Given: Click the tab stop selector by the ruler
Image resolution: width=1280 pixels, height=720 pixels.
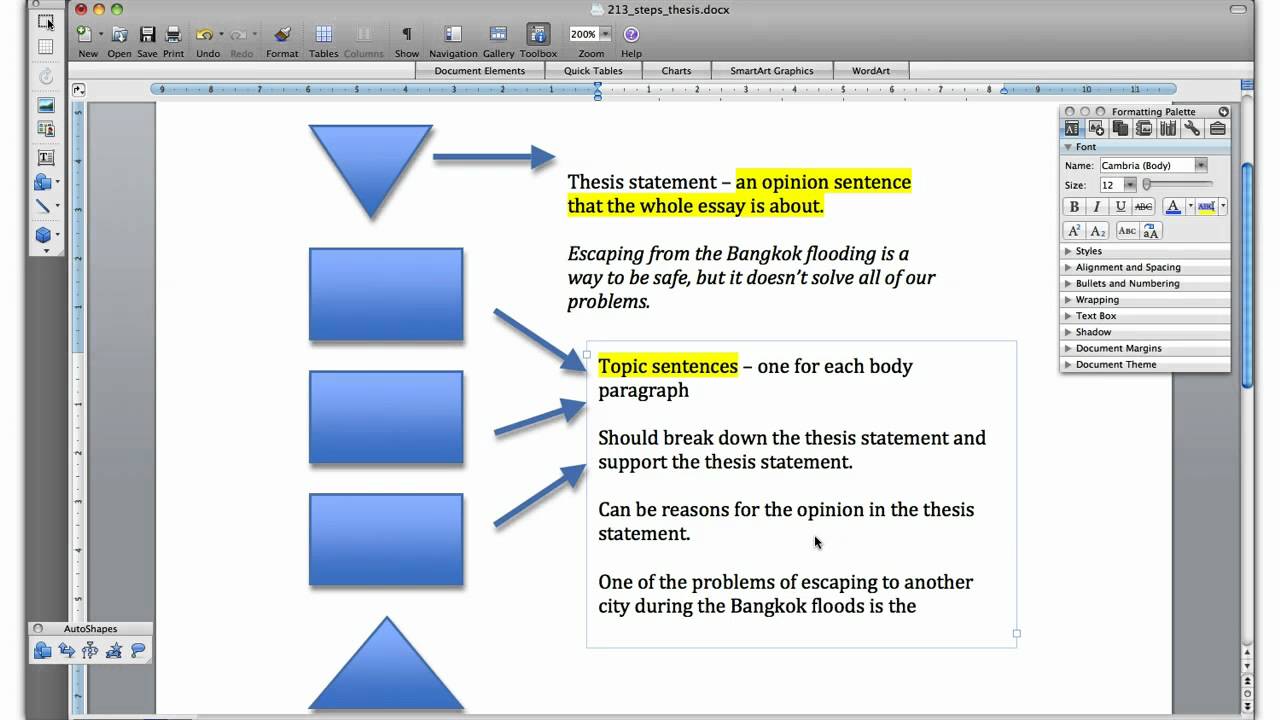Looking at the screenshot, I should coord(78,90).
